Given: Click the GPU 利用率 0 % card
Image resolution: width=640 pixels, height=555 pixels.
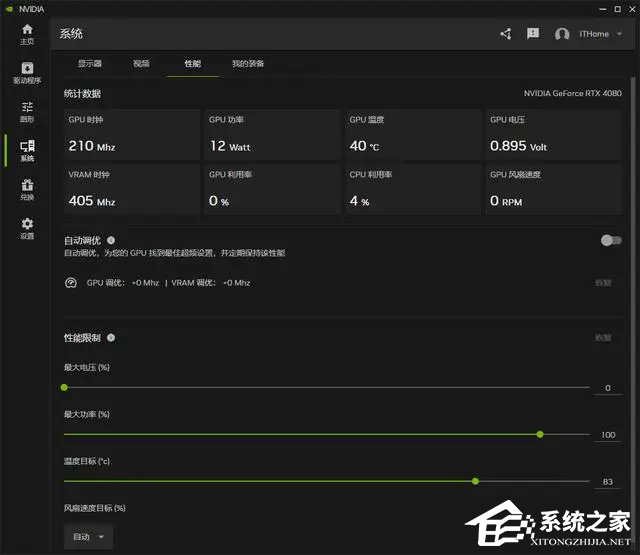Looking at the screenshot, I should click(272, 189).
